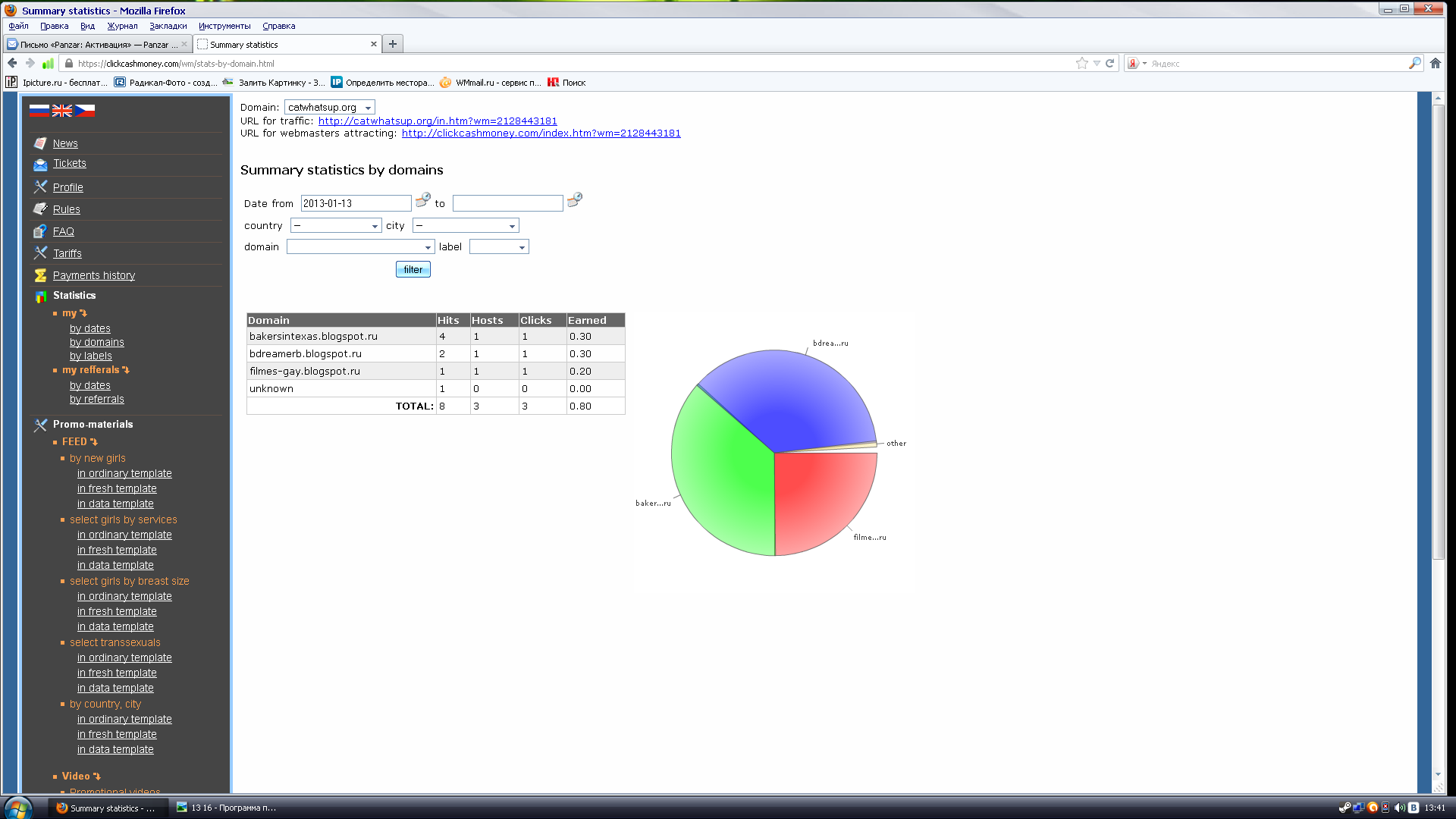Open the Payments history link
The height and width of the screenshot is (819, 1456).
(94, 275)
